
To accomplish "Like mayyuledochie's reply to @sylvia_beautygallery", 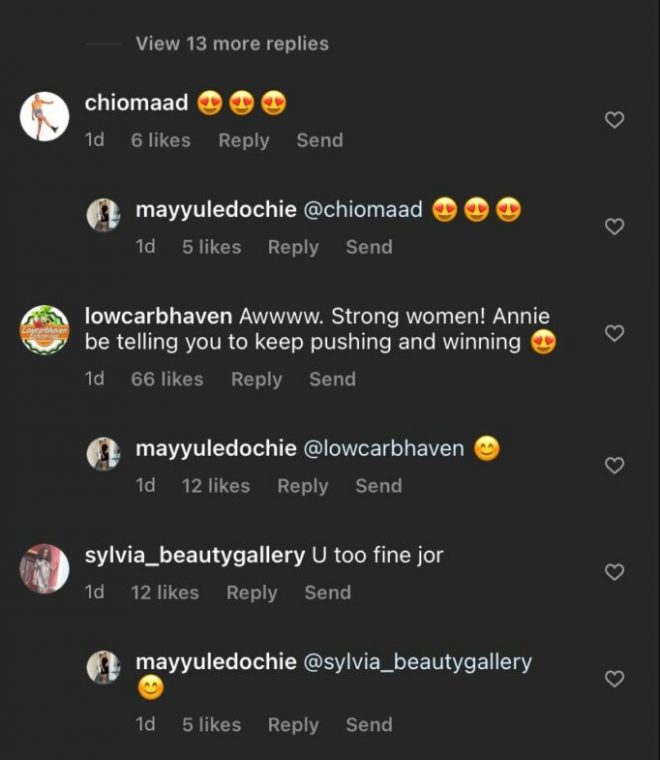I will click(615, 679).
